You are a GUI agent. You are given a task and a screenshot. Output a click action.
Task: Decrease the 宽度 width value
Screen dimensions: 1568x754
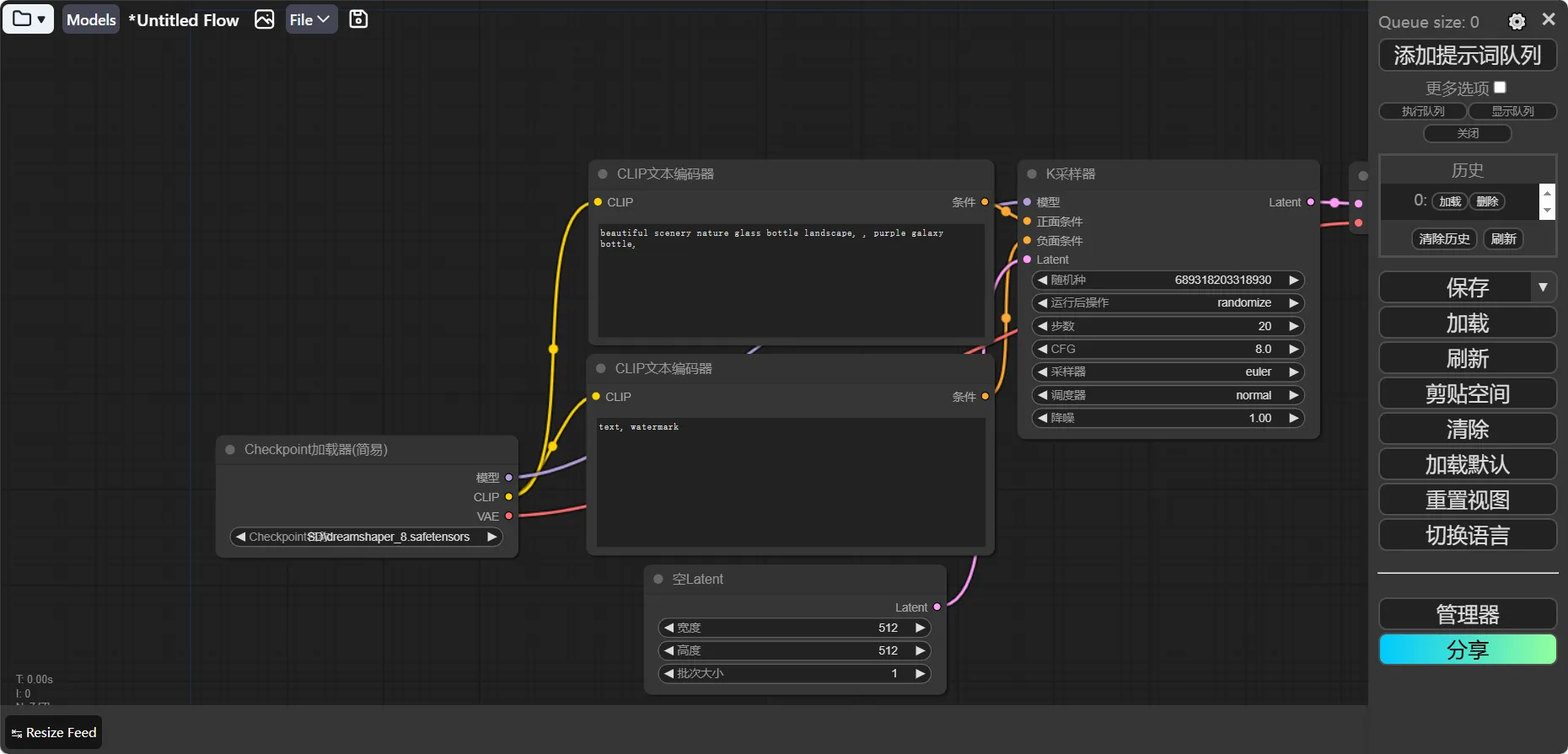(x=669, y=628)
